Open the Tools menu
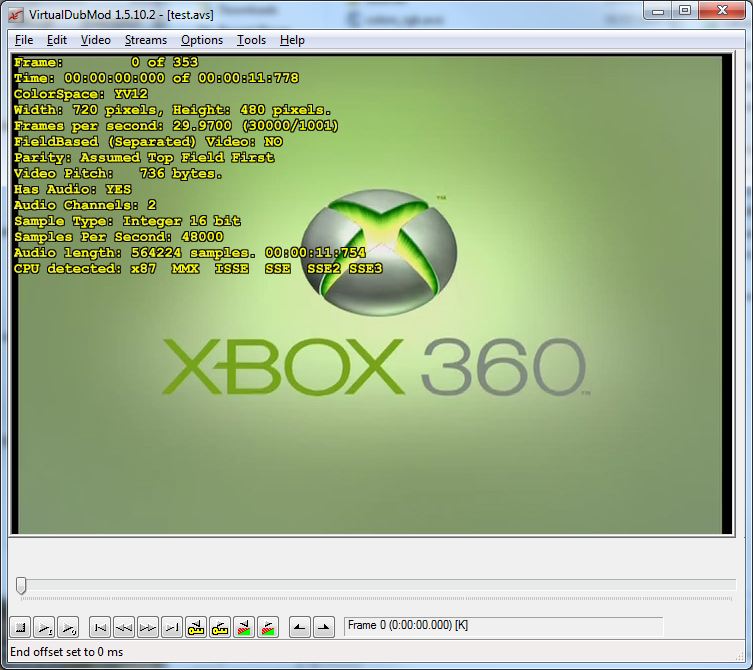 pyautogui.click(x=251, y=40)
